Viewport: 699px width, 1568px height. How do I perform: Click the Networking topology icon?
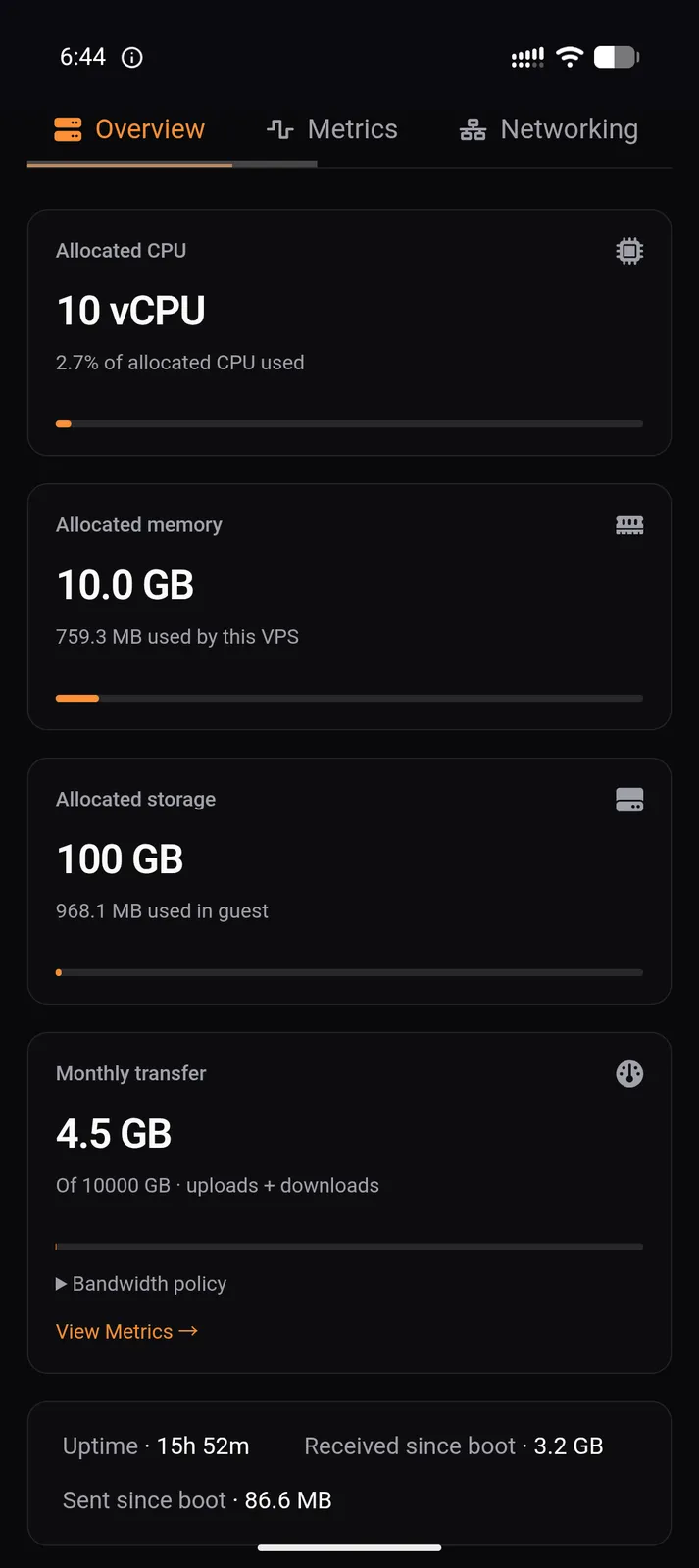pyautogui.click(x=473, y=129)
